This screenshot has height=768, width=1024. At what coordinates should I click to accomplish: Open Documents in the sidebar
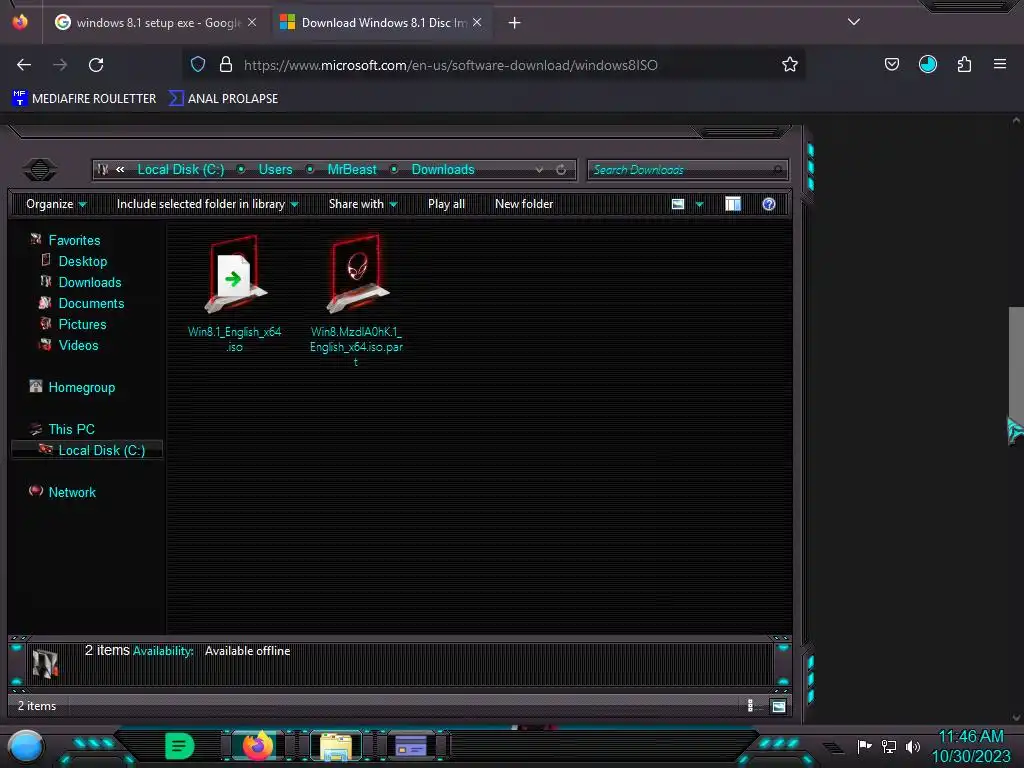(91, 303)
